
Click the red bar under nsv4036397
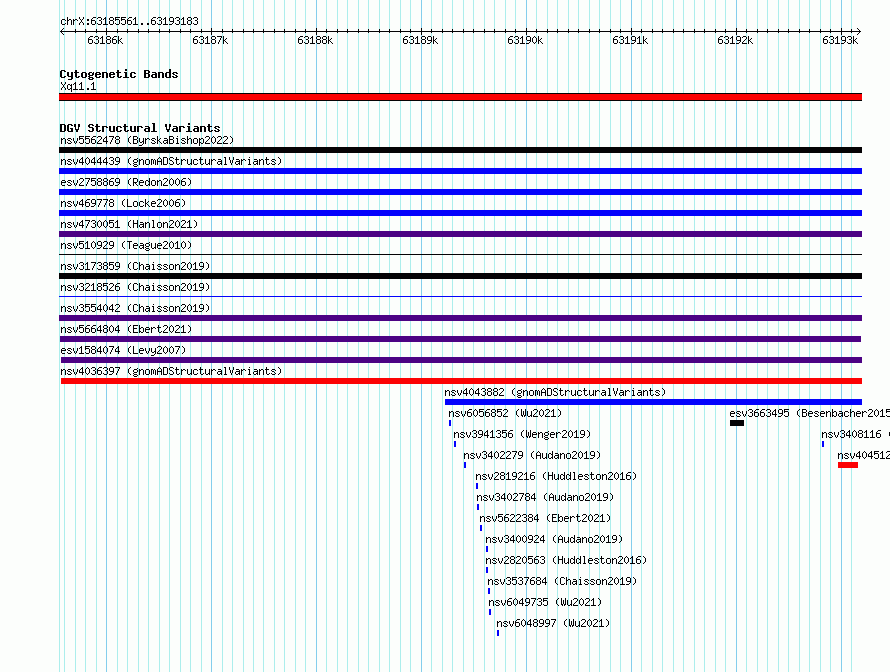tap(461, 381)
